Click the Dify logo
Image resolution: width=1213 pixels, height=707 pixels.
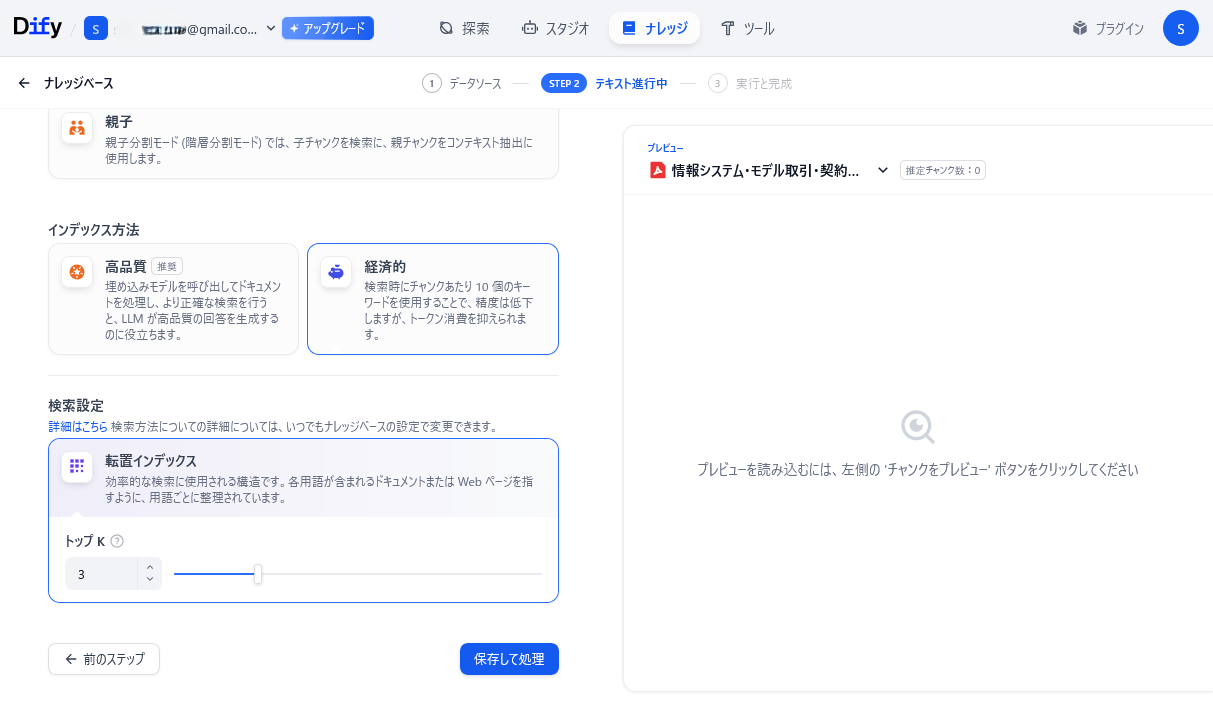pyautogui.click(x=37, y=27)
